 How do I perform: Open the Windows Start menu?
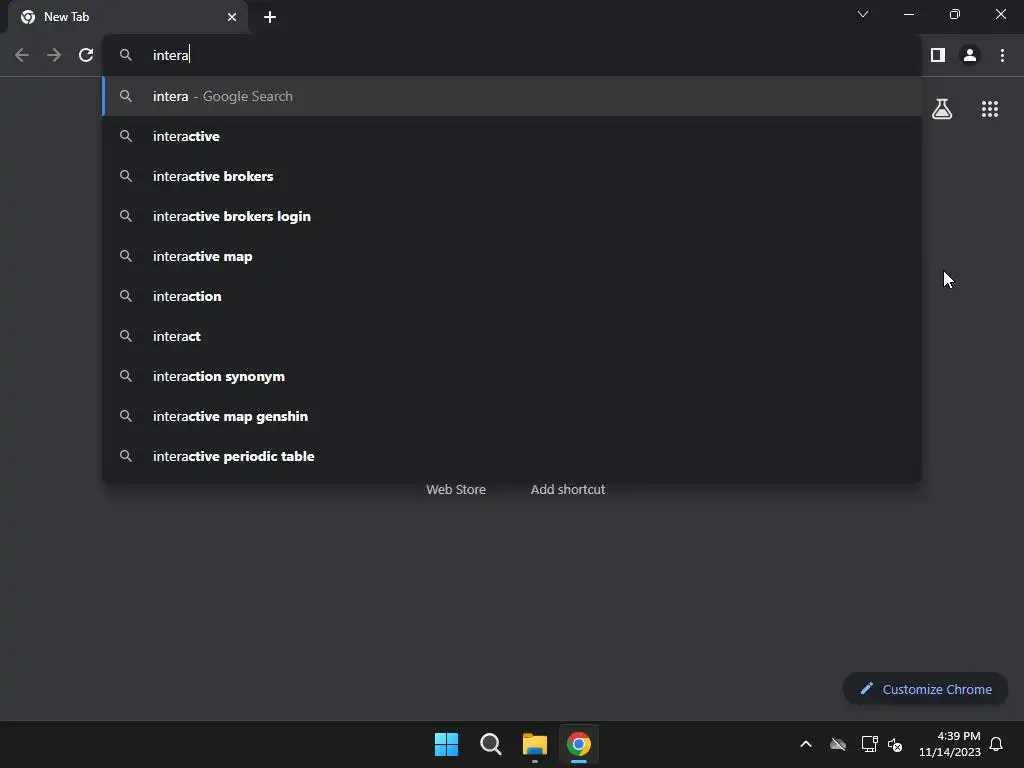[447, 744]
